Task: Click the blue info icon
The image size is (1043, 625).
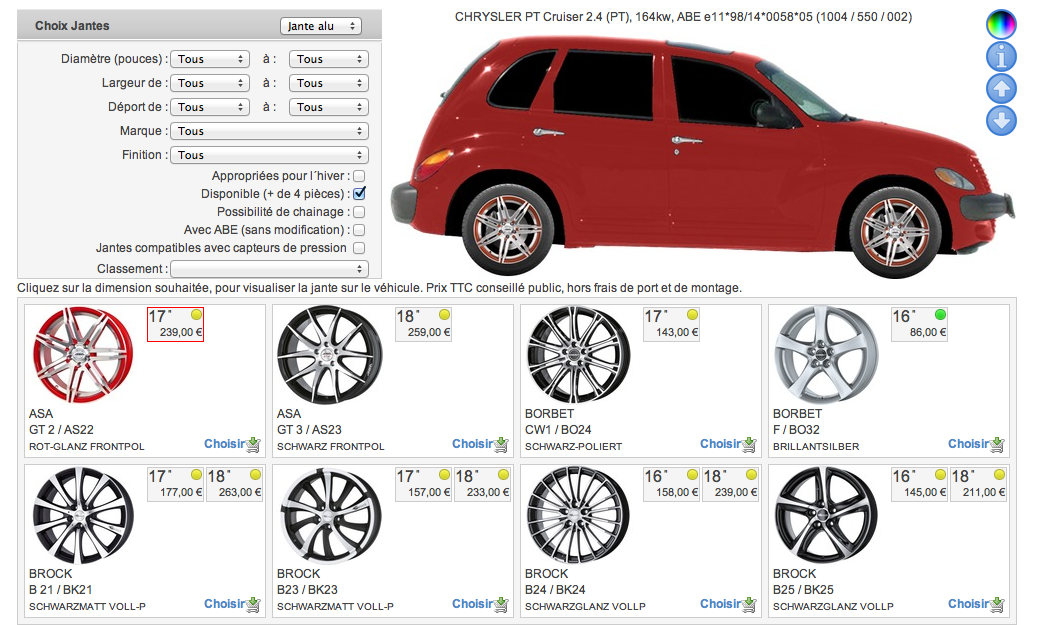Action: tap(1001, 56)
